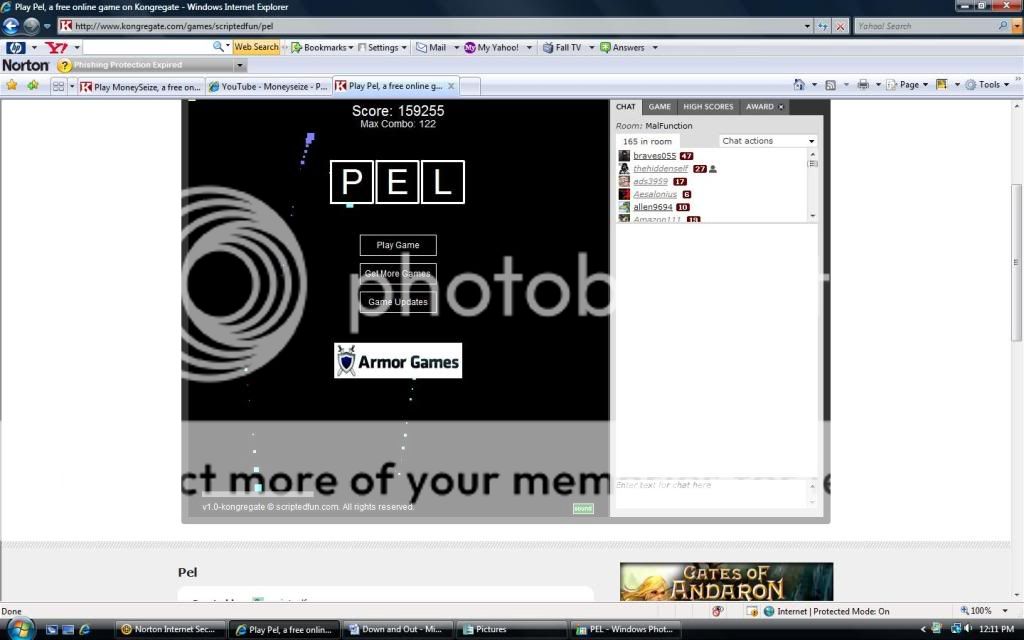Click the Add to Favorites icon
This screenshot has height=640, width=1024.
(x=33, y=86)
